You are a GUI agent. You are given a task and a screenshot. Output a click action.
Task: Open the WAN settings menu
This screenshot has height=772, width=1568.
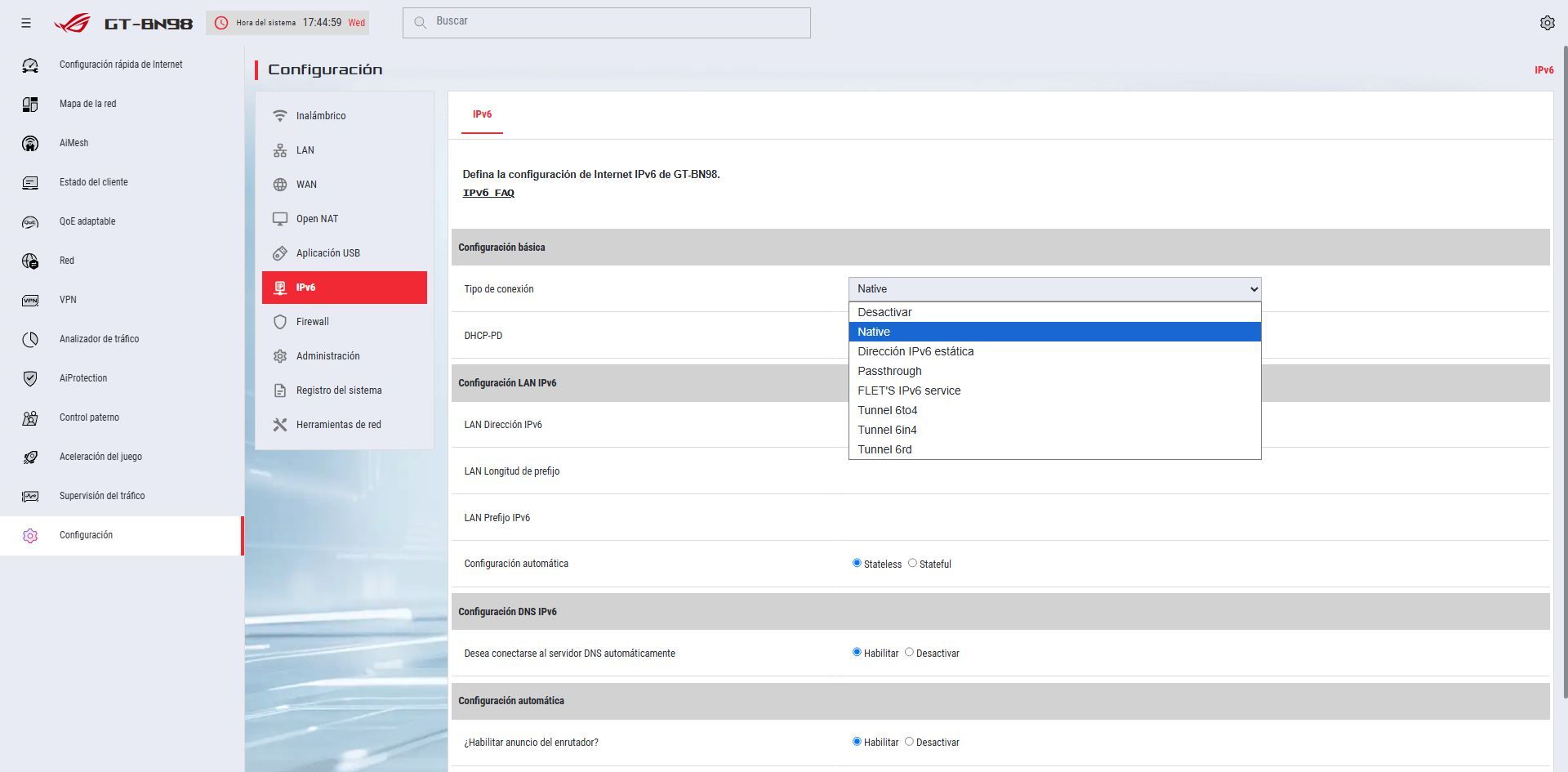tap(344, 185)
